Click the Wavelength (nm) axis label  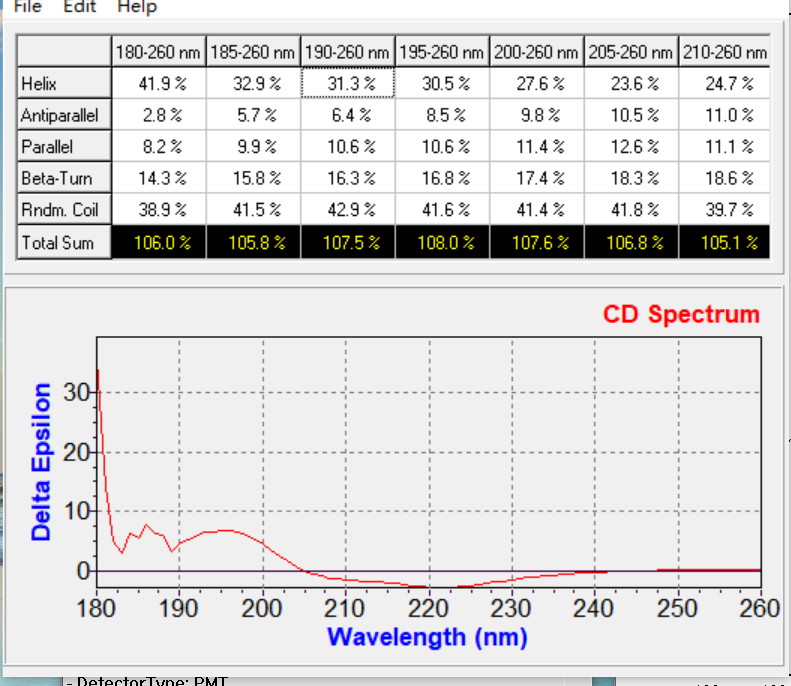pos(427,637)
